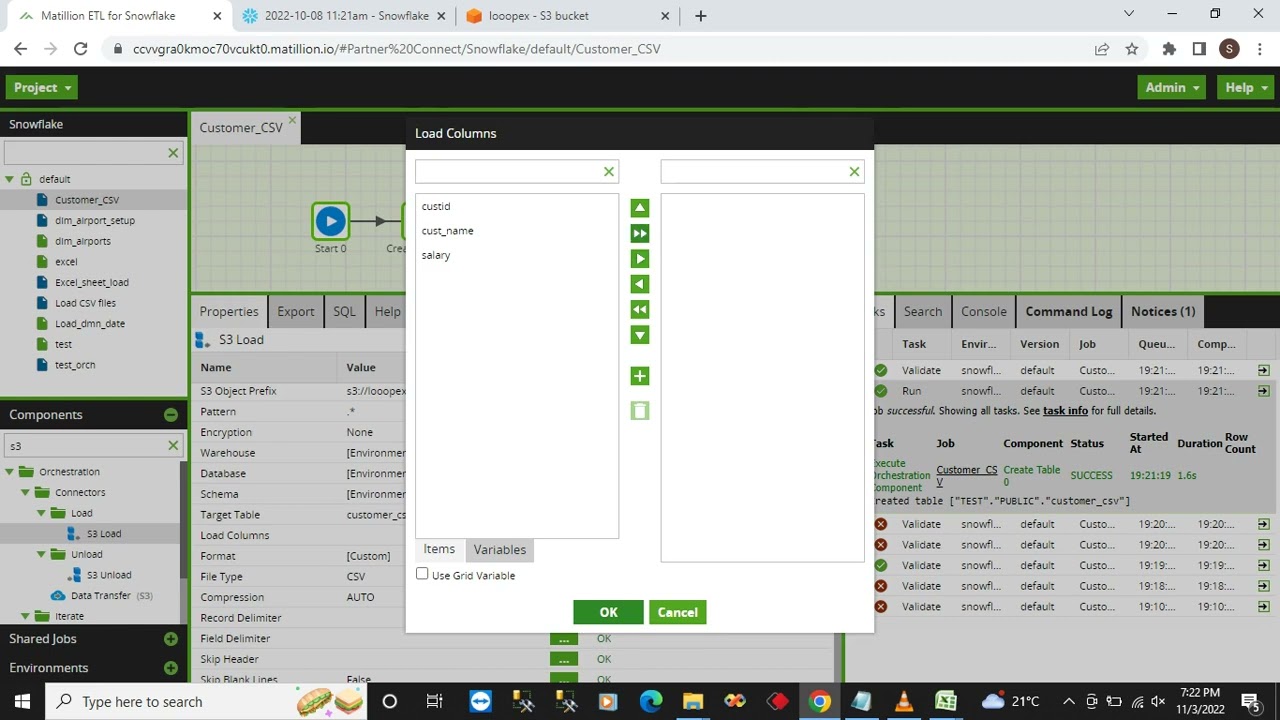
Task: Click the Start 0 component icon
Action: click(330, 221)
